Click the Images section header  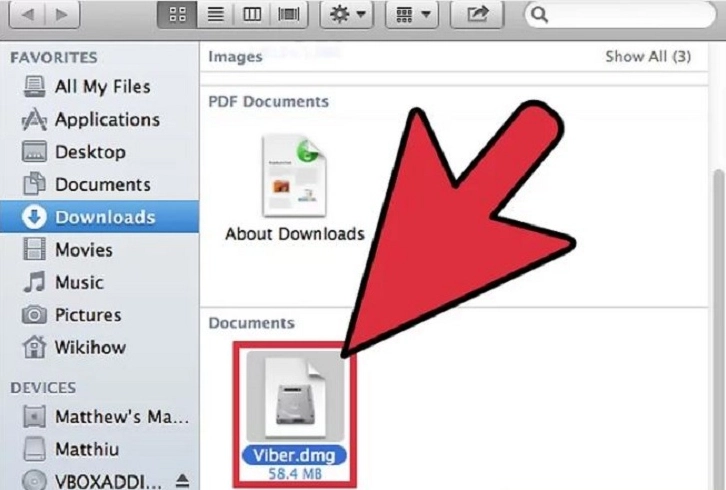click(x=235, y=57)
